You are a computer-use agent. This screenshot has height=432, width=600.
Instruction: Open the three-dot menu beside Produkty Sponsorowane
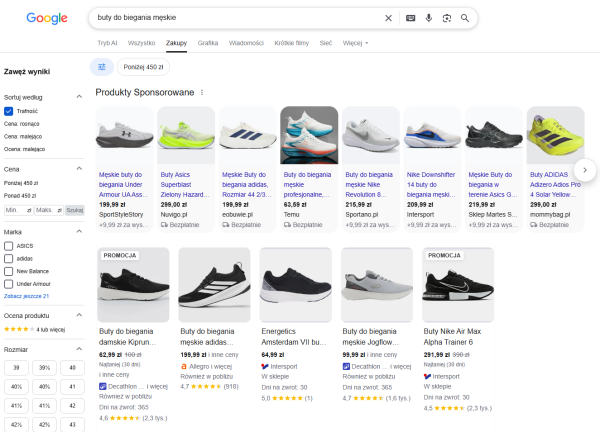click(x=202, y=93)
